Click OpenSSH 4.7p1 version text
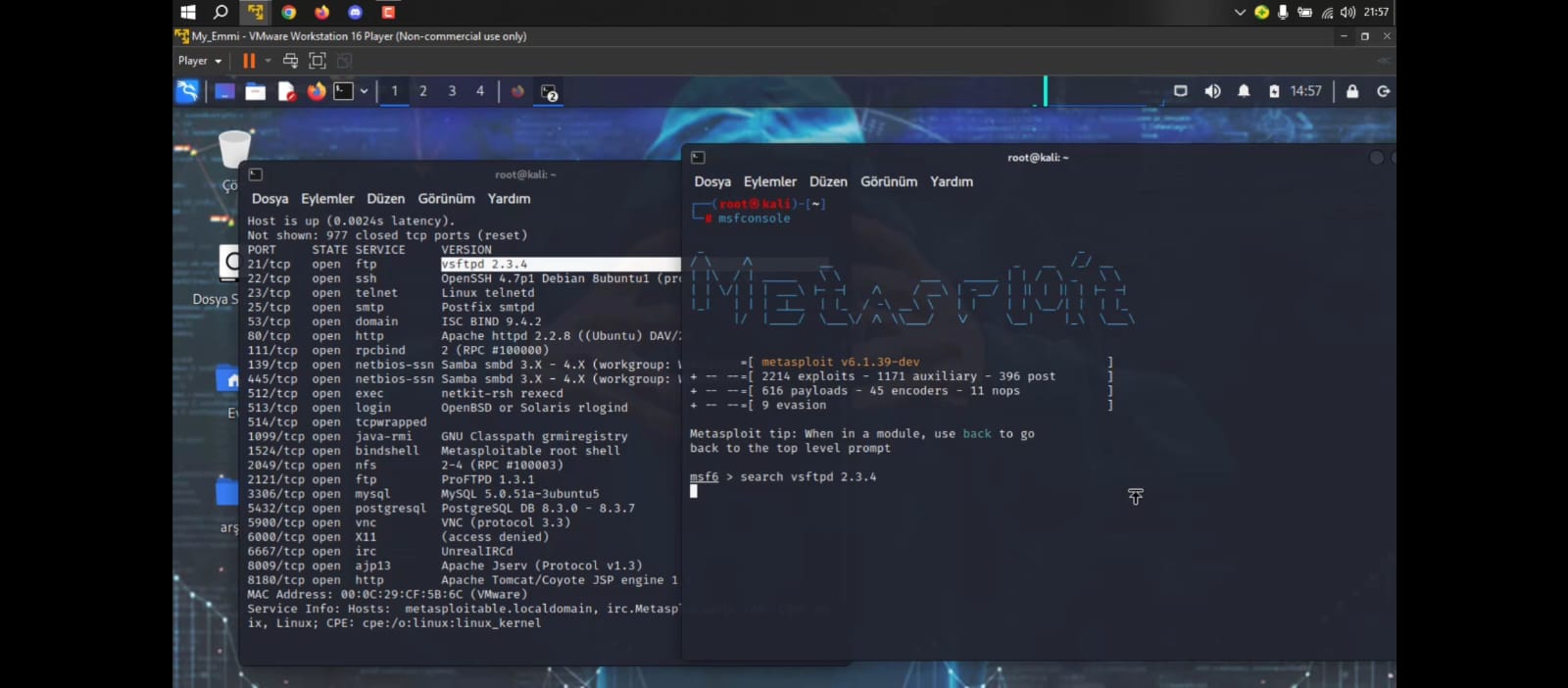Viewport: 1568px width, 688px height. point(561,279)
